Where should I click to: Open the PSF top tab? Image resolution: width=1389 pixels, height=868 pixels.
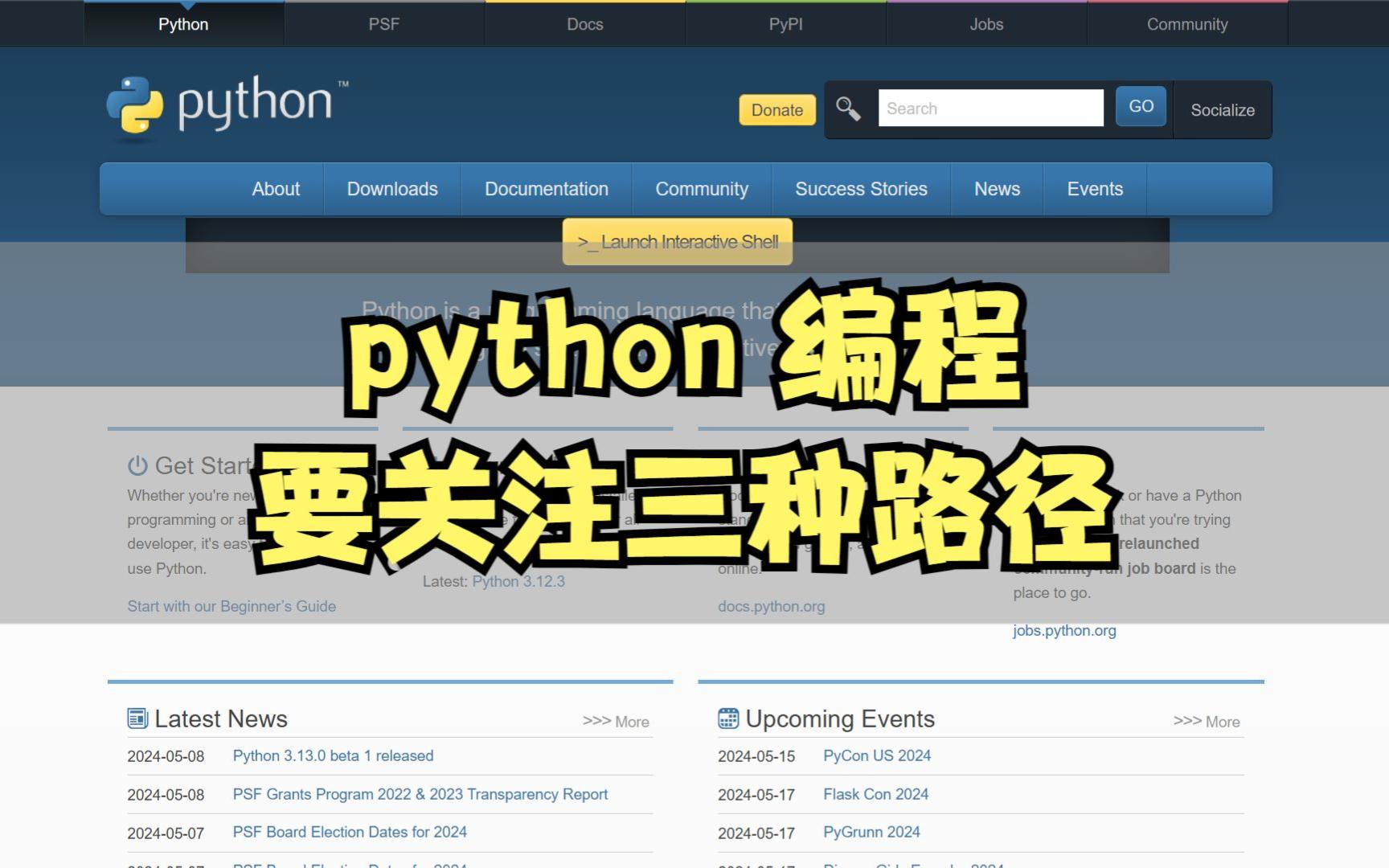coord(384,24)
